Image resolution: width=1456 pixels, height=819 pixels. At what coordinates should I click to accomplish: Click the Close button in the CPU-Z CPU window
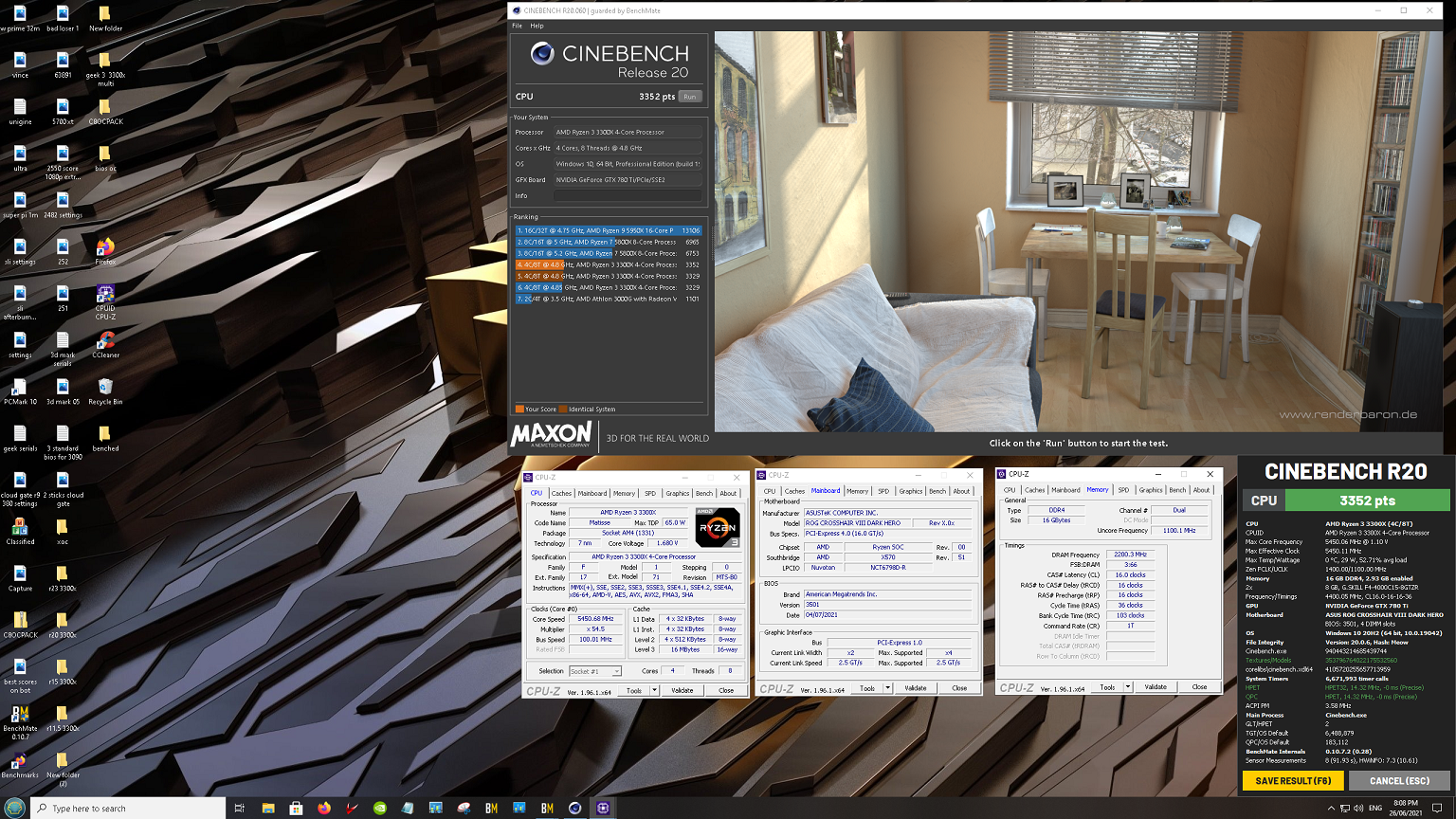(x=726, y=690)
